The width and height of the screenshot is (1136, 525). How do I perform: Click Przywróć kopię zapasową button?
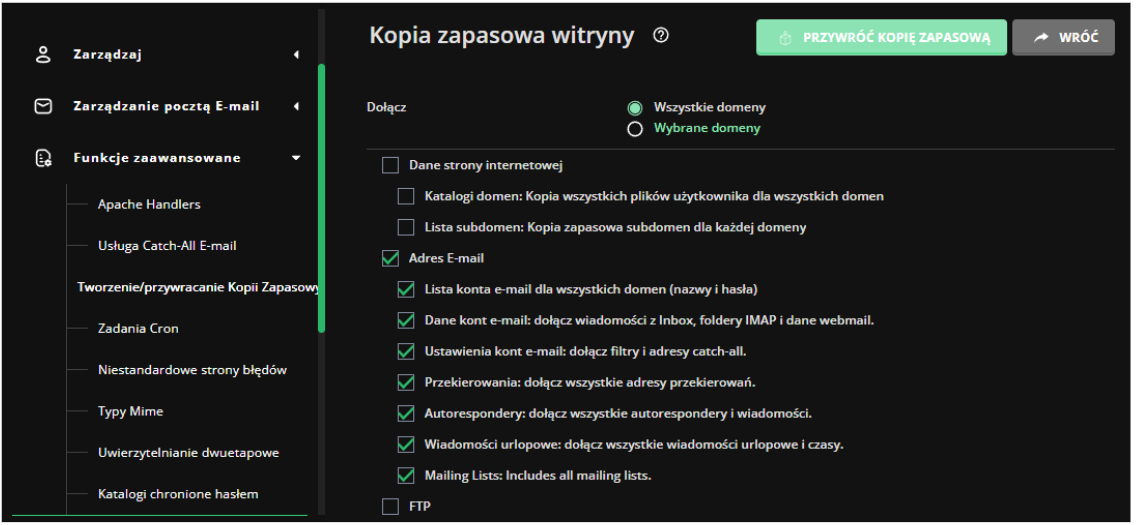pos(881,38)
